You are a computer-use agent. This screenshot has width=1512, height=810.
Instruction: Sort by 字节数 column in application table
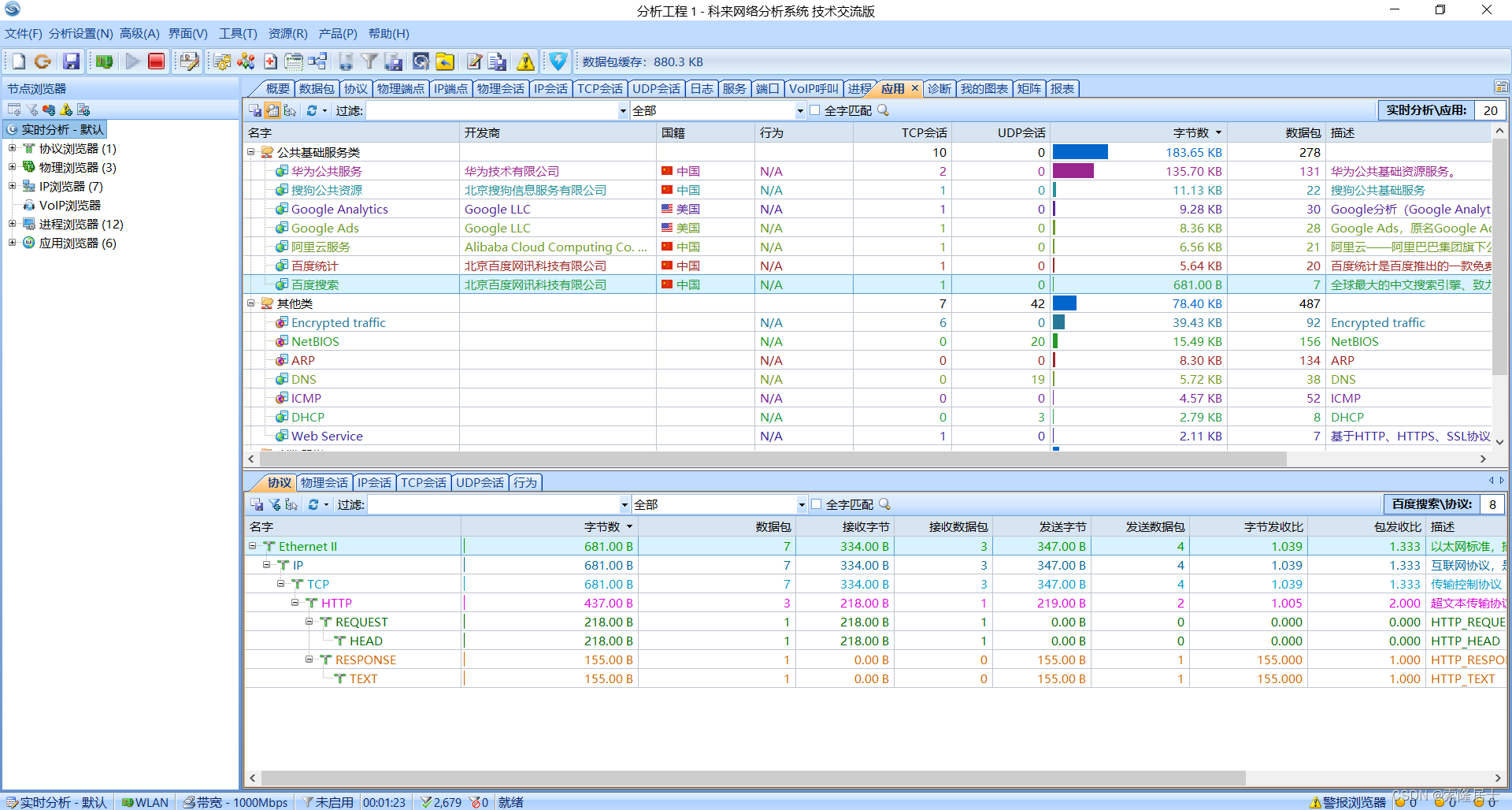click(x=1137, y=132)
